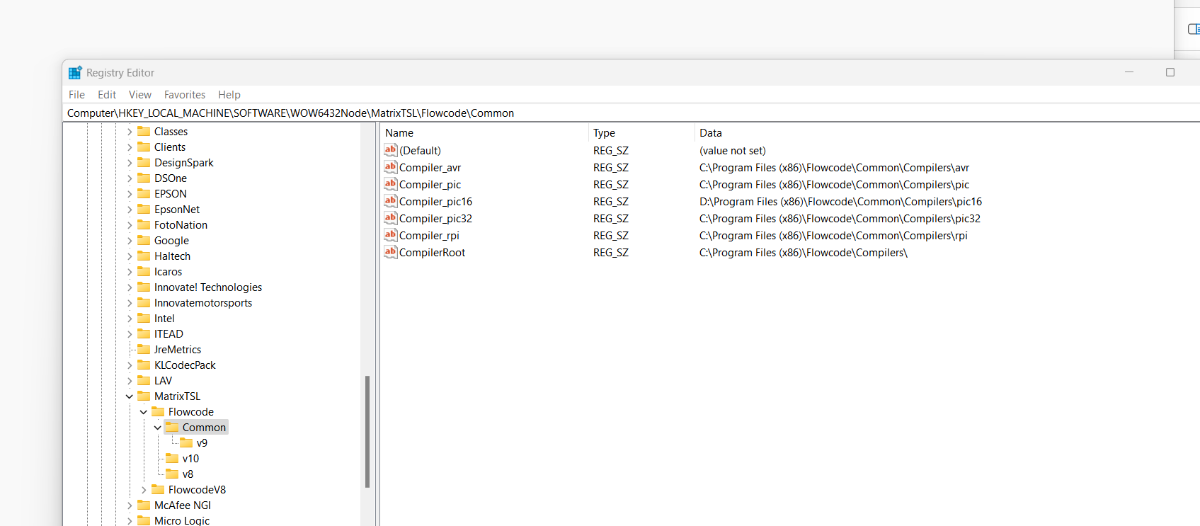Click the REG_SZ type of (Default)
The width and height of the screenshot is (1200, 526).
611,150
